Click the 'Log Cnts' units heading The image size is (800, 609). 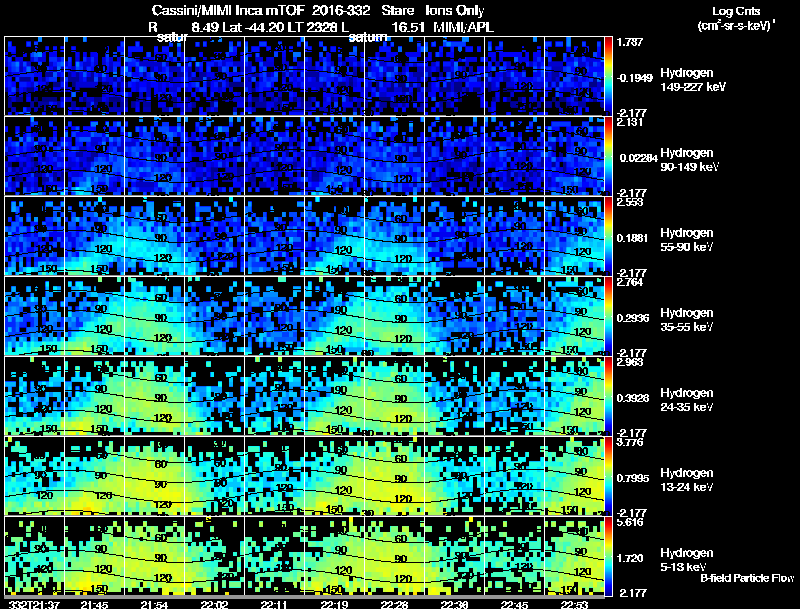coord(736,11)
